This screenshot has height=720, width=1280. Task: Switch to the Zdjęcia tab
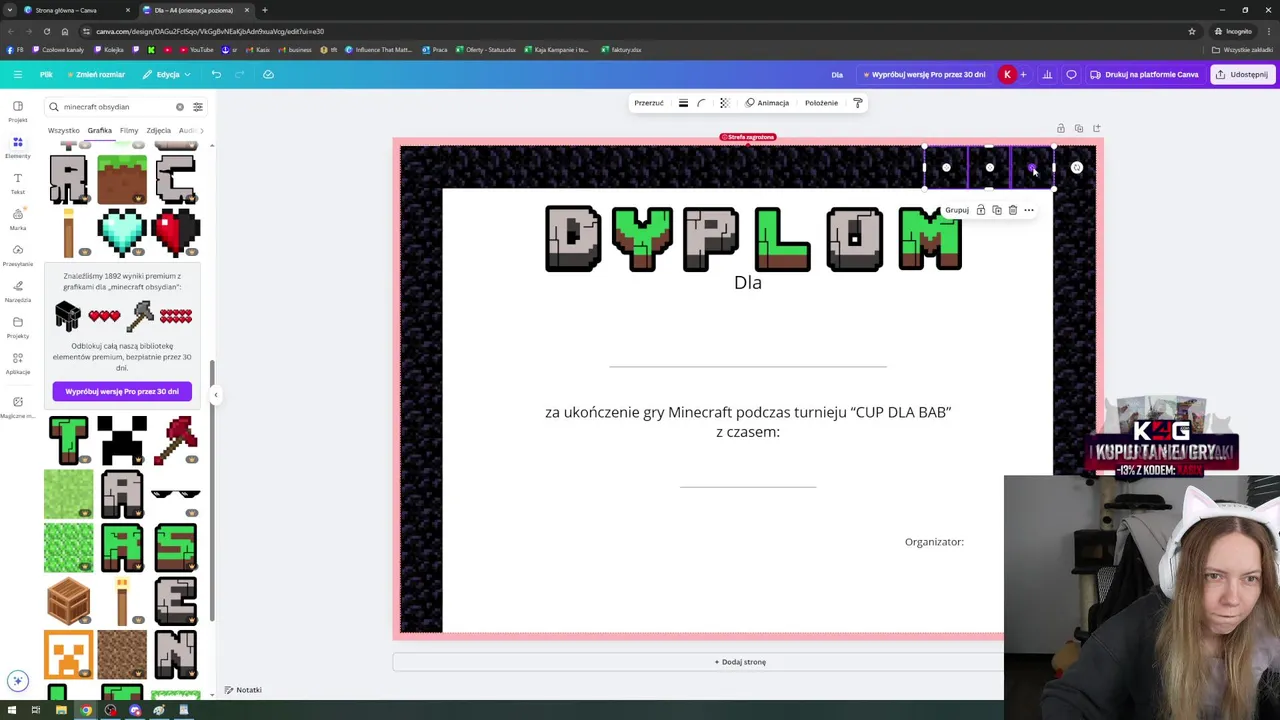(158, 130)
